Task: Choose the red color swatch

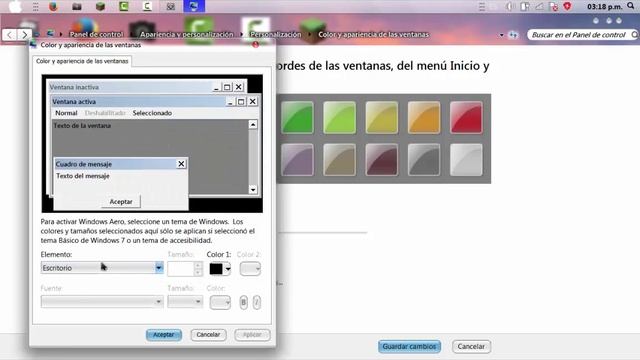Action: (x=466, y=118)
